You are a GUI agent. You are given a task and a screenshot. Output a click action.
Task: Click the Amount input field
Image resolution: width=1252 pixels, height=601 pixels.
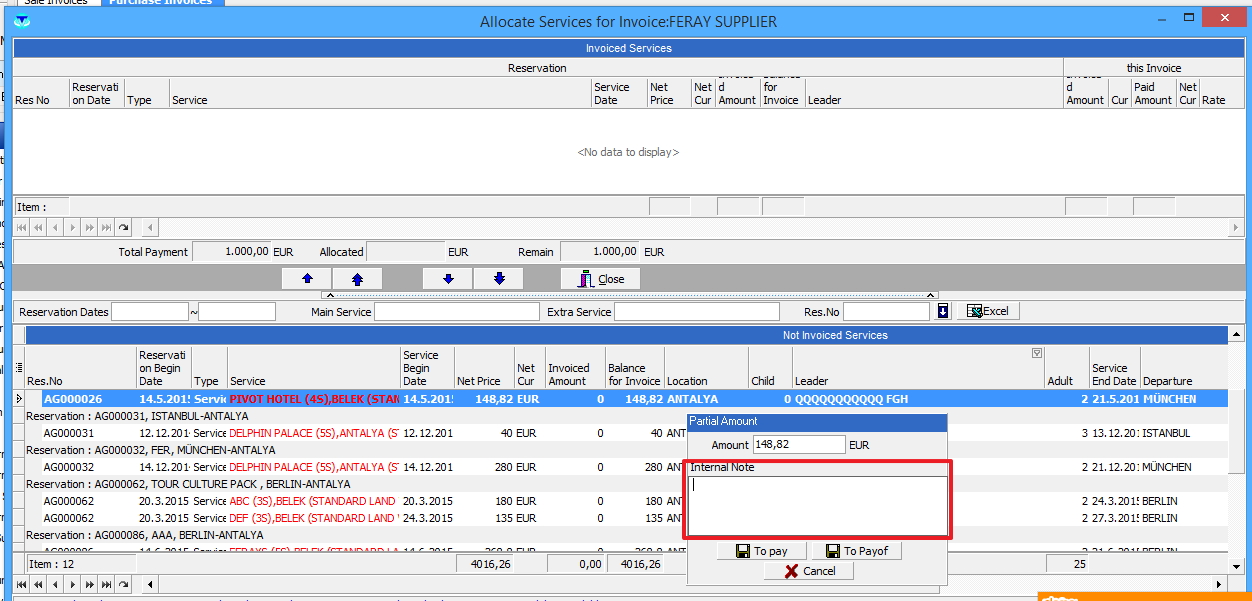pyautogui.click(x=798, y=444)
